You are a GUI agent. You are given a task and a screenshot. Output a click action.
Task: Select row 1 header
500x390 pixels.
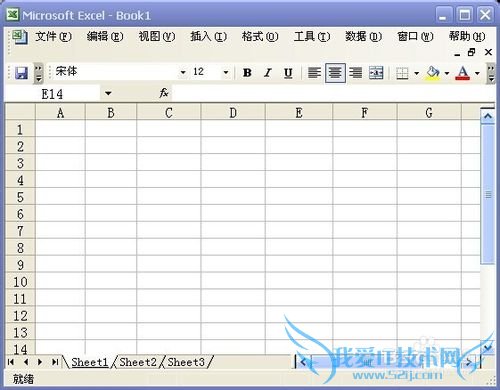click(x=20, y=129)
